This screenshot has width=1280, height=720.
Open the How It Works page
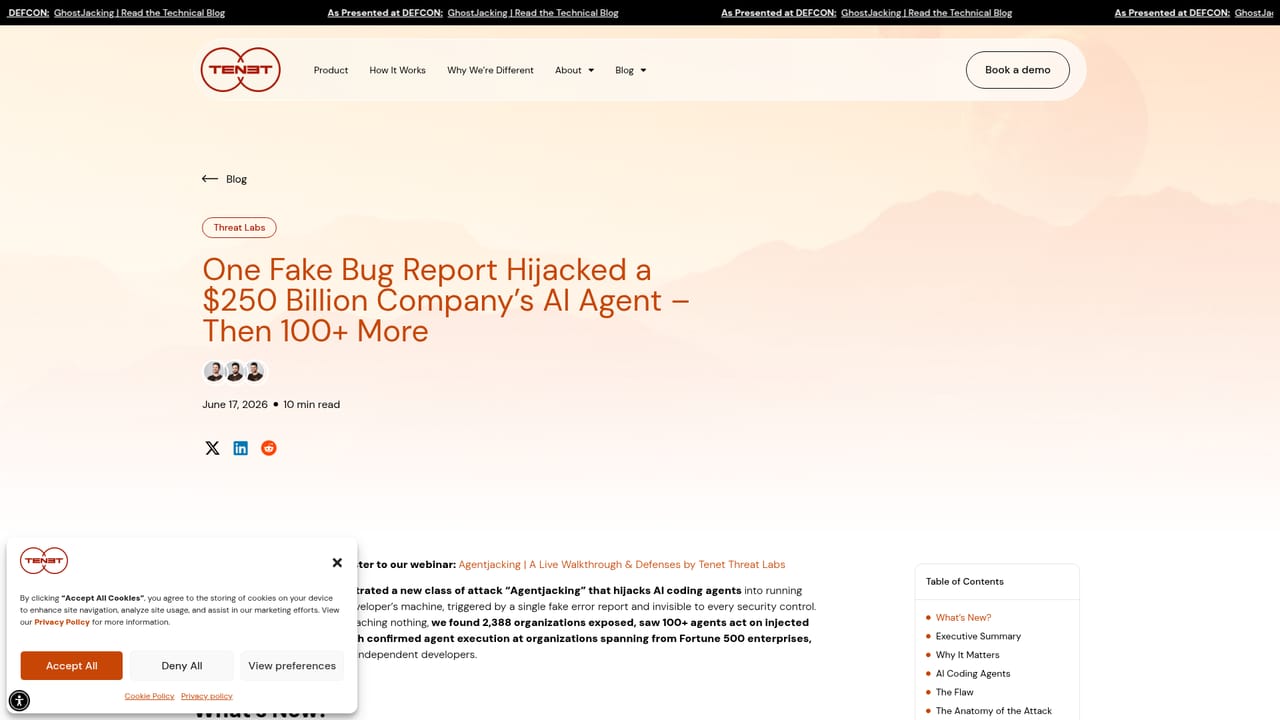(397, 70)
